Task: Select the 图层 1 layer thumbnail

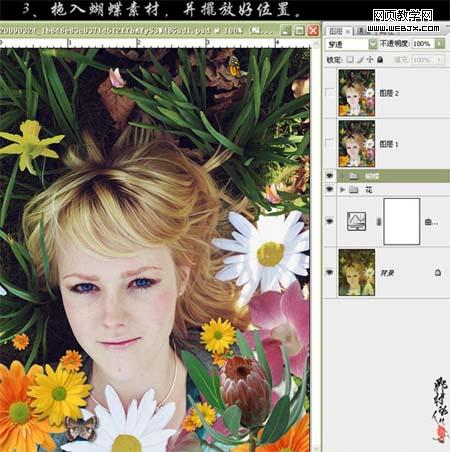Action: click(x=357, y=144)
